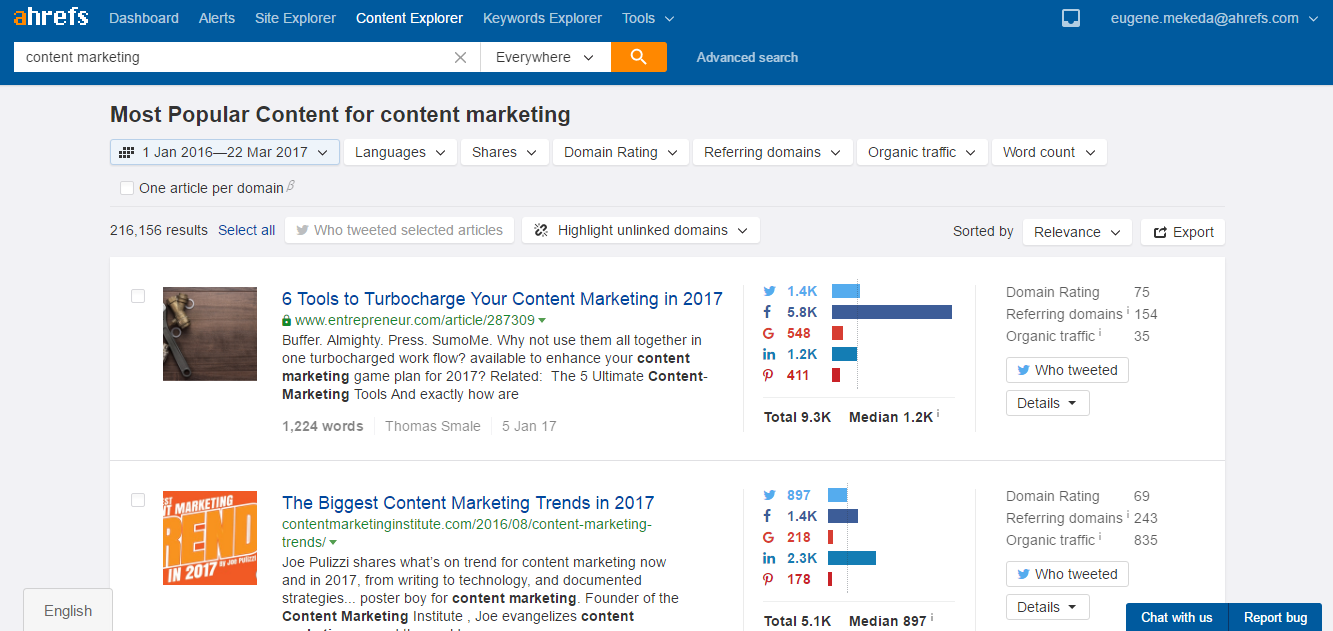Click Select all link

click(x=246, y=230)
